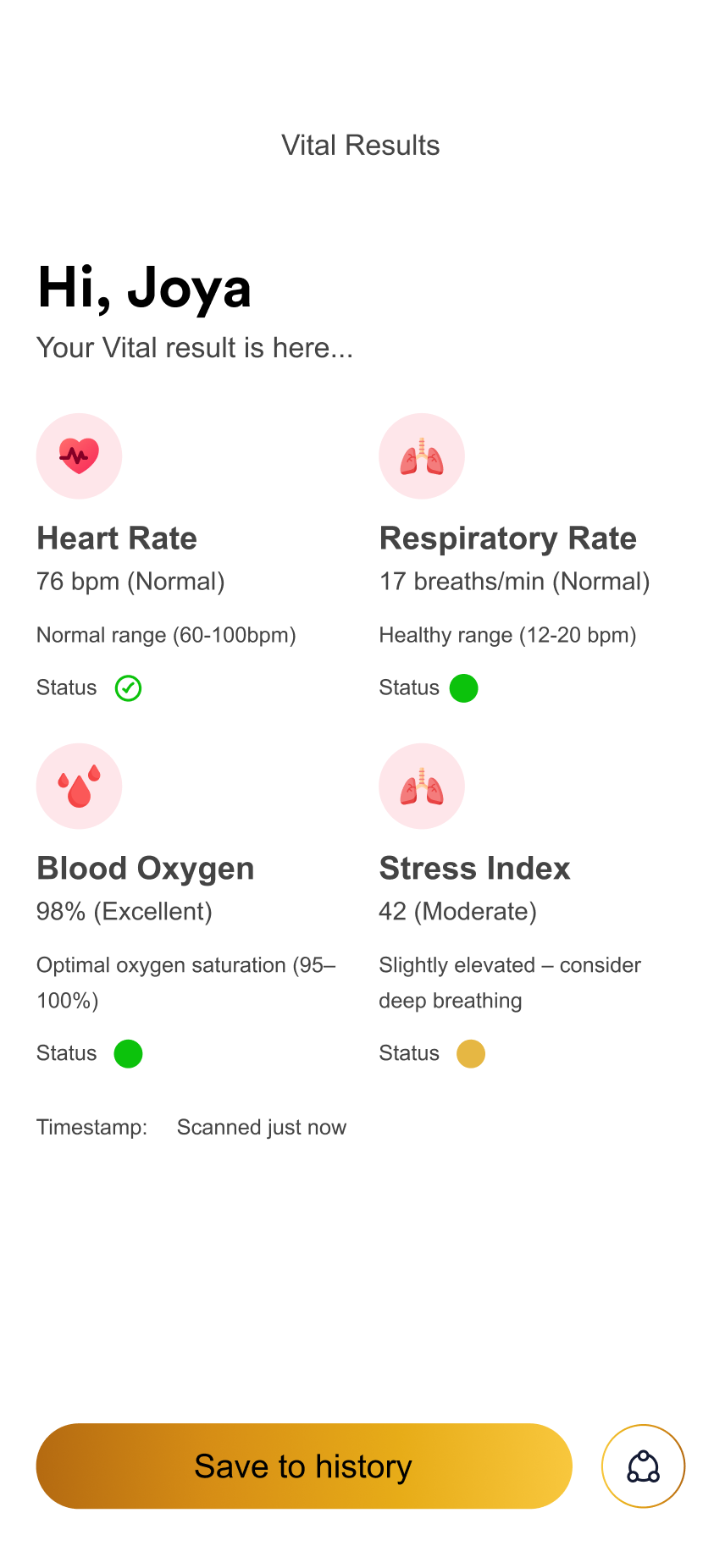Select the Respiratory Rate heading

tap(508, 538)
